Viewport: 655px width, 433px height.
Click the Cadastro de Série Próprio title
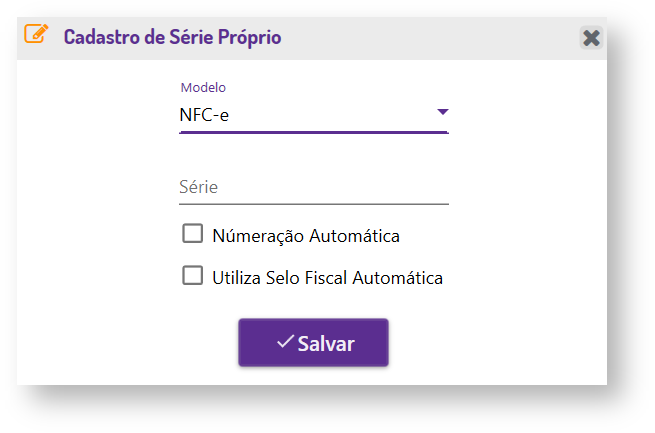click(172, 38)
